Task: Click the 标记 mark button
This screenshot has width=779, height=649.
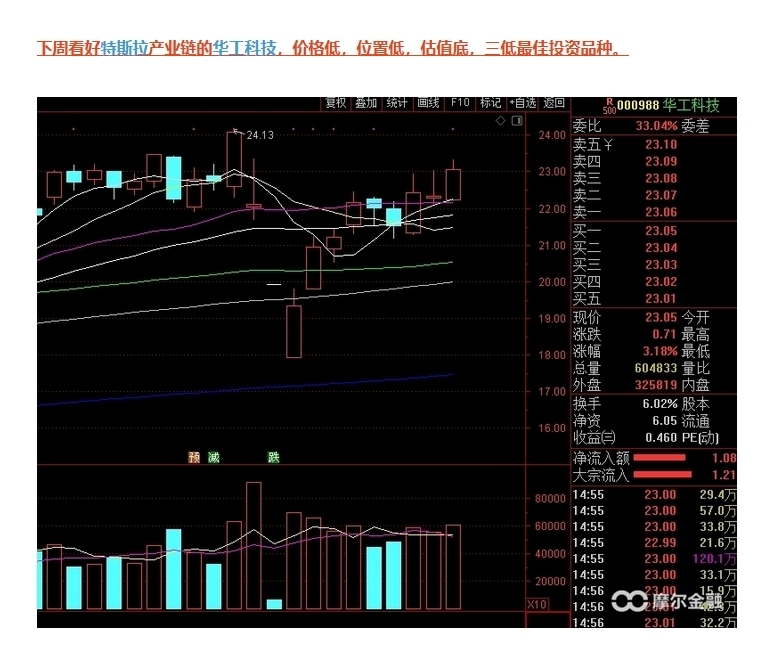Action: click(490, 103)
